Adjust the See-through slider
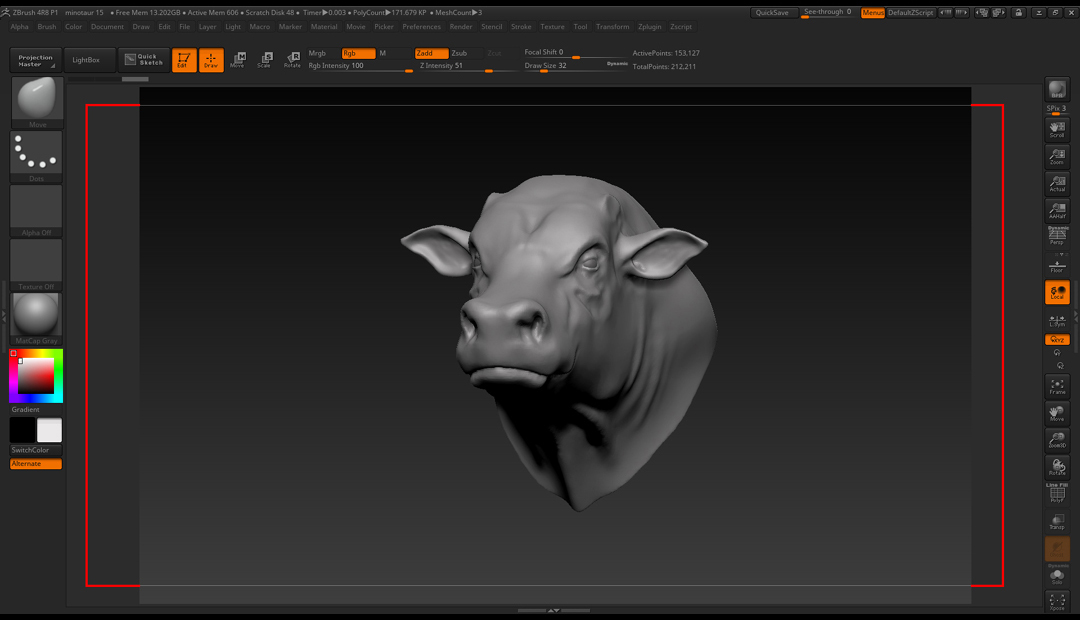This screenshot has height=620, width=1080. coord(827,12)
